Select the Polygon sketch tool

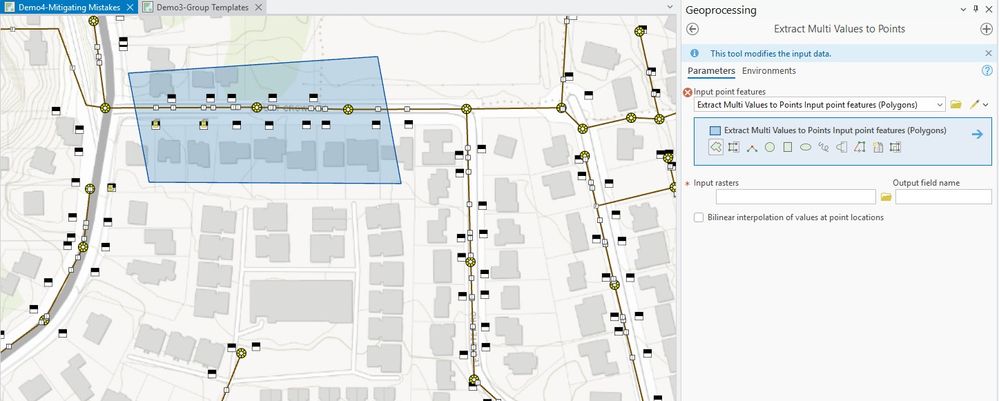click(x=715, y=147)
